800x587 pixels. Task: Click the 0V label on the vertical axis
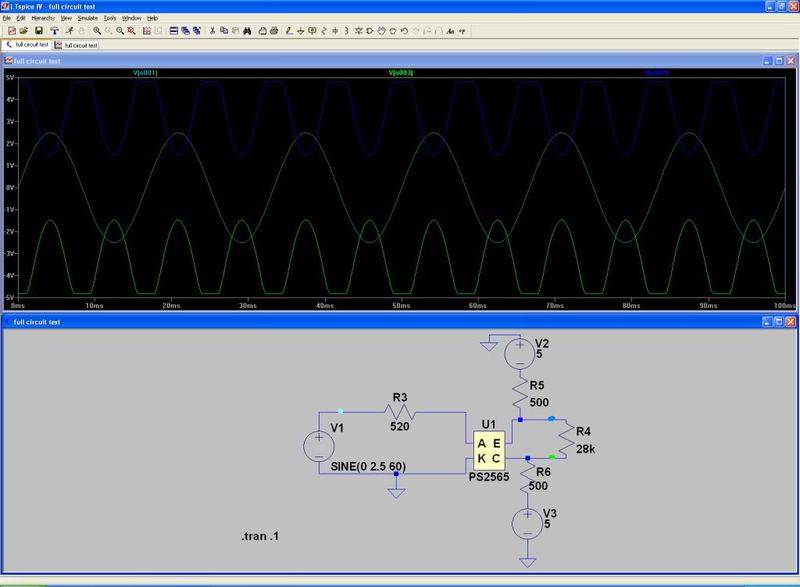click(x=10, y=188)
